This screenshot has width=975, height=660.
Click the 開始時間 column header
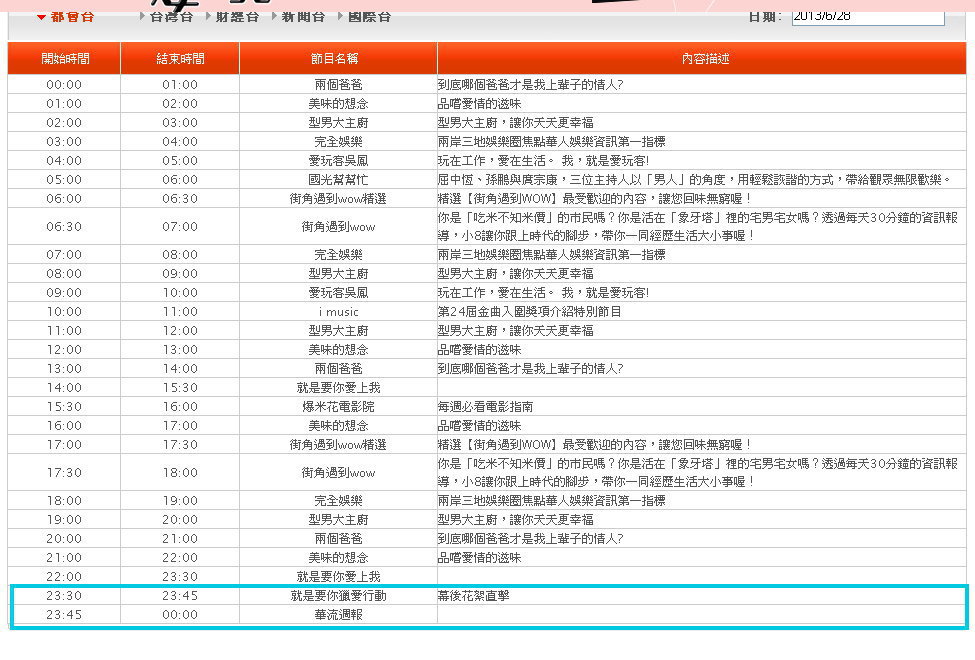[65, 58]
